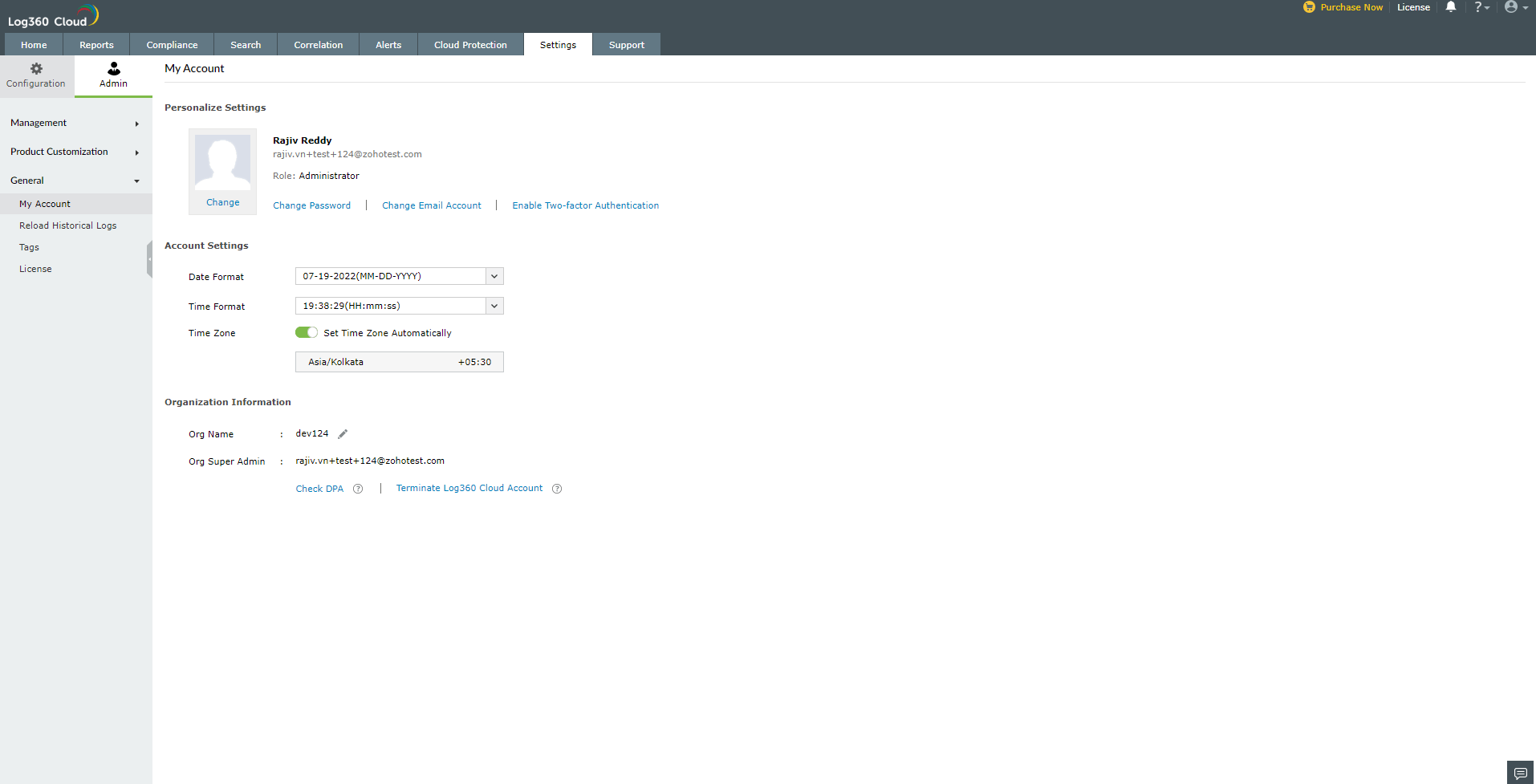The width and height of the screenshot is (1536, 784).
Task: Click Change Password link
Action: (312, 205)
